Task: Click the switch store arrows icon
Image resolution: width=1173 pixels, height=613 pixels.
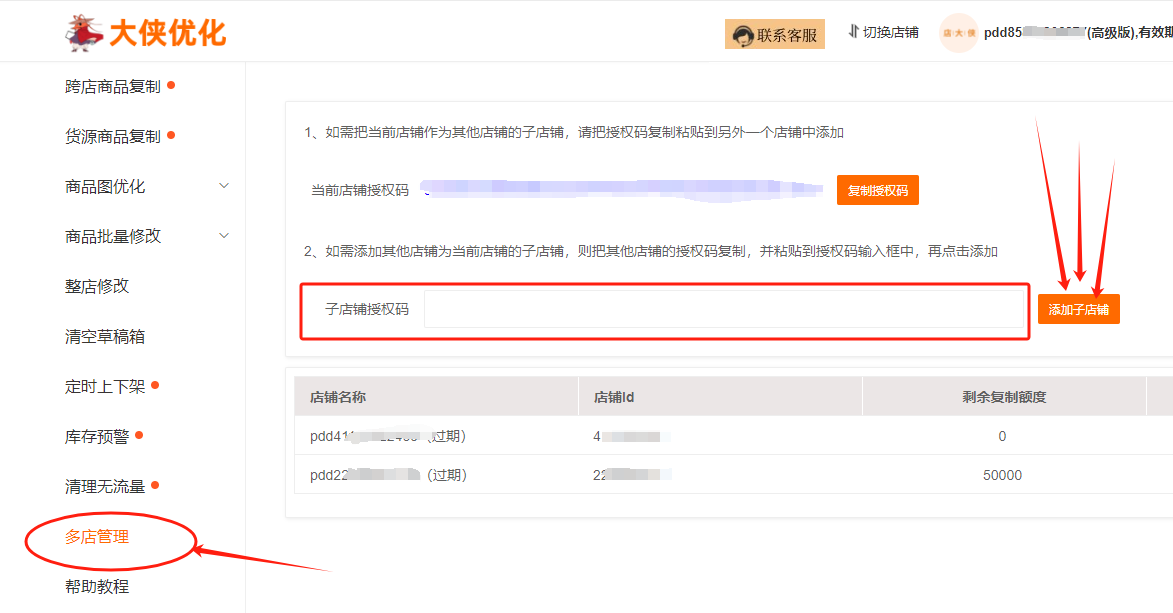Action: [853, 32]
